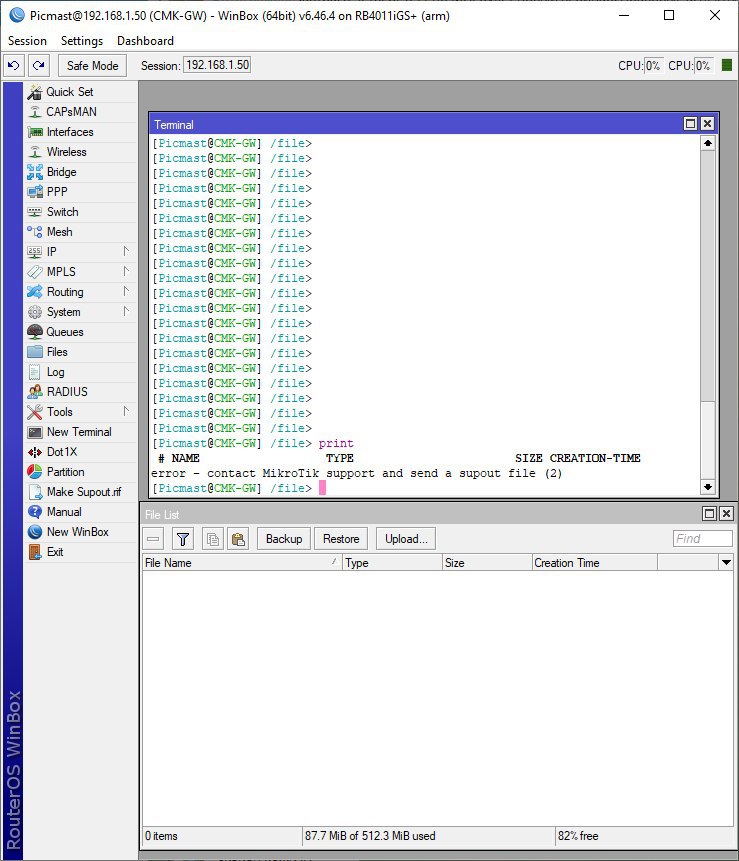This screenshot has height=861, width=739.
Task: Open the PPP menu icon
Action: click(x=35, y=192)
